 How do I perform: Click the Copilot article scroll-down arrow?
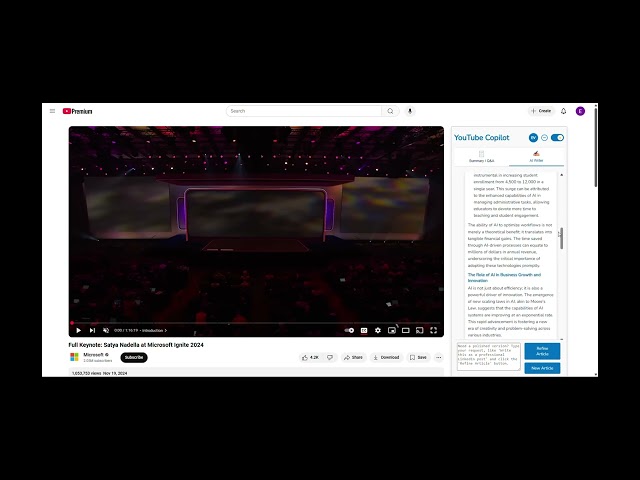pyautogui.click(x=562, y=339)
